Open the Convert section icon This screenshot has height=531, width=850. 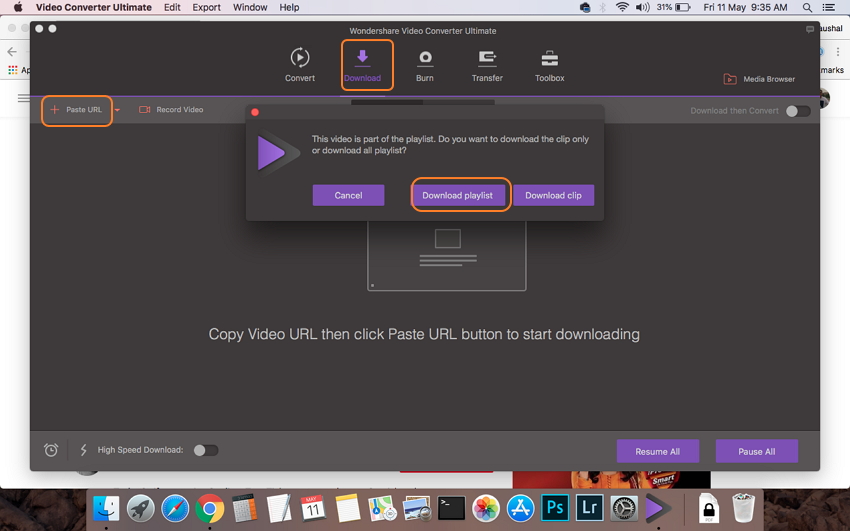[299, 64]
